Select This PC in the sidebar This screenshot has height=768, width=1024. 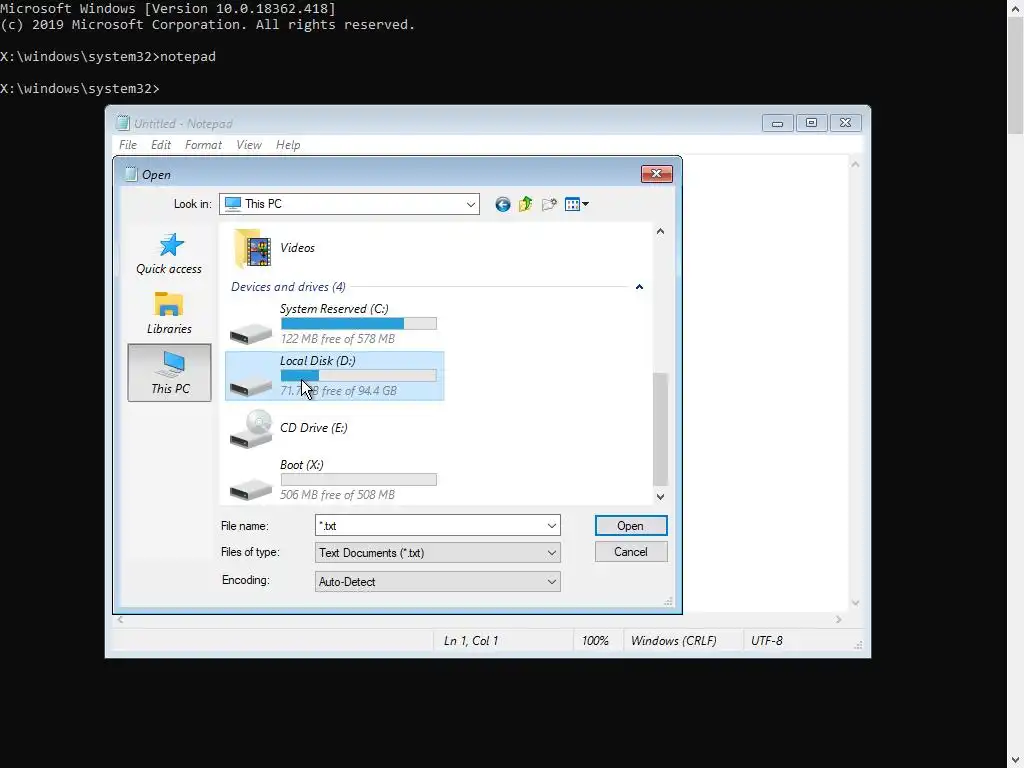tap(170, 373)
